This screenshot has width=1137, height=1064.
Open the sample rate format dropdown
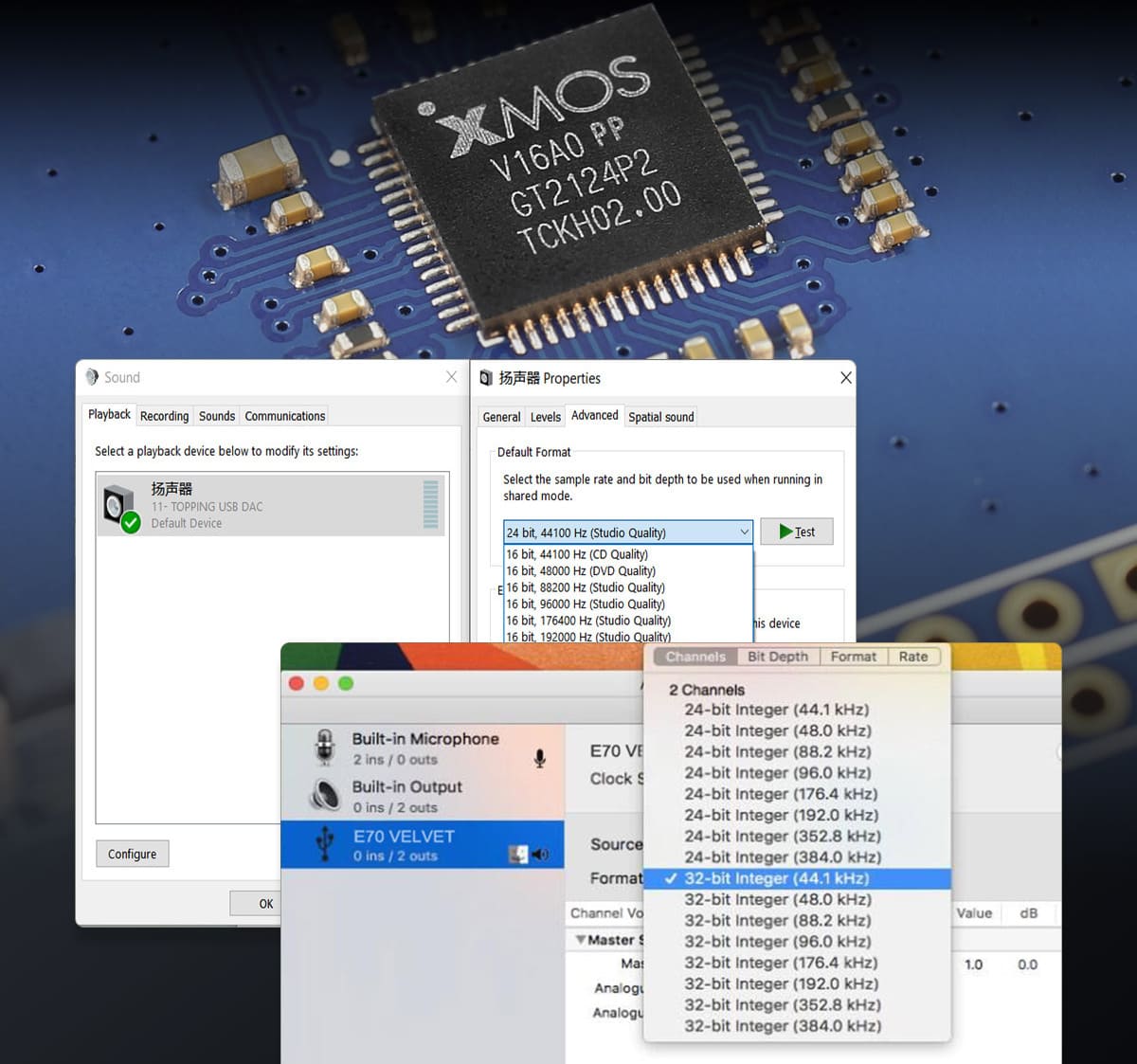coord(628,532)
